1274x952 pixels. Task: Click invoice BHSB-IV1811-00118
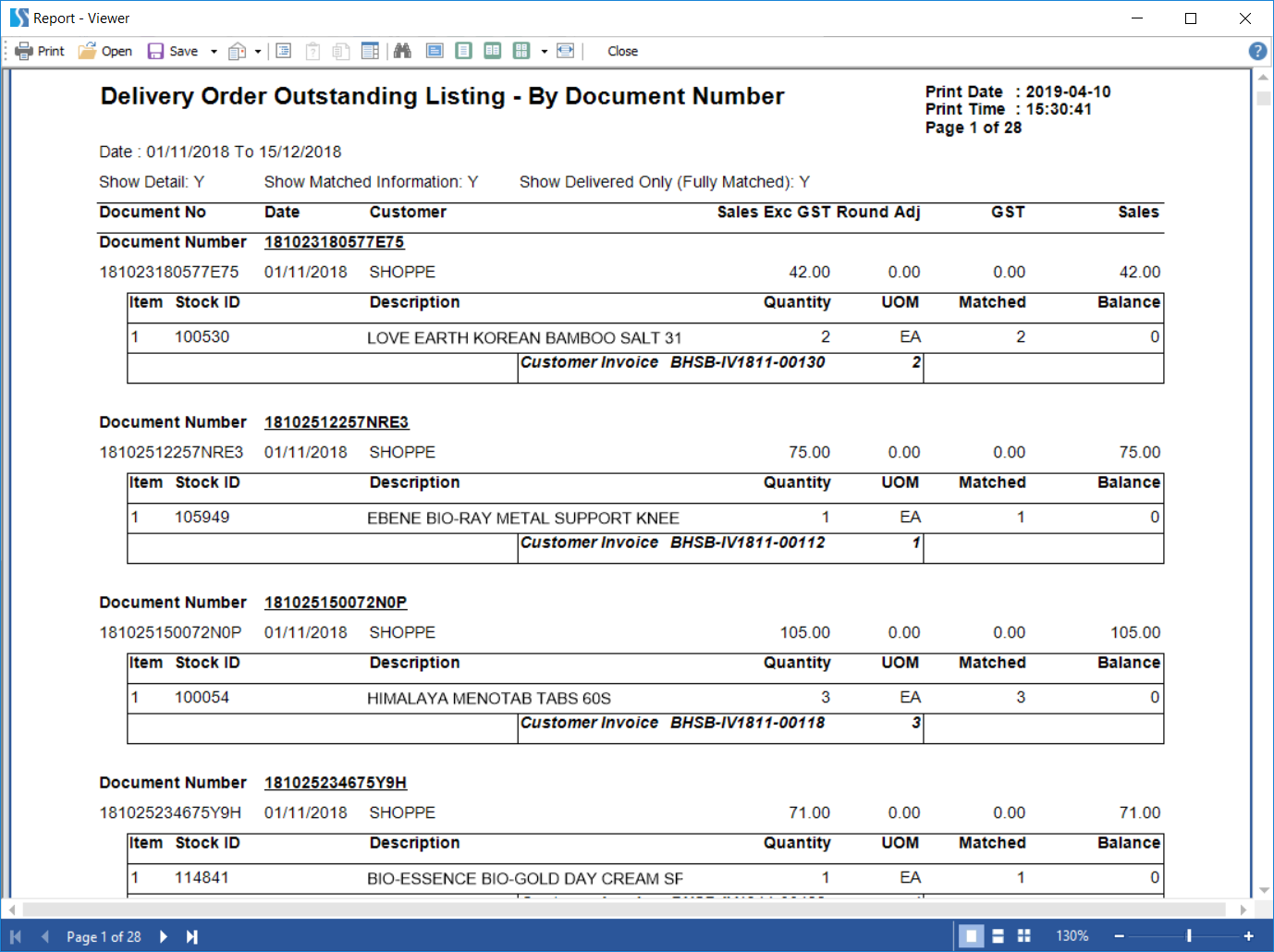[748, 723]
